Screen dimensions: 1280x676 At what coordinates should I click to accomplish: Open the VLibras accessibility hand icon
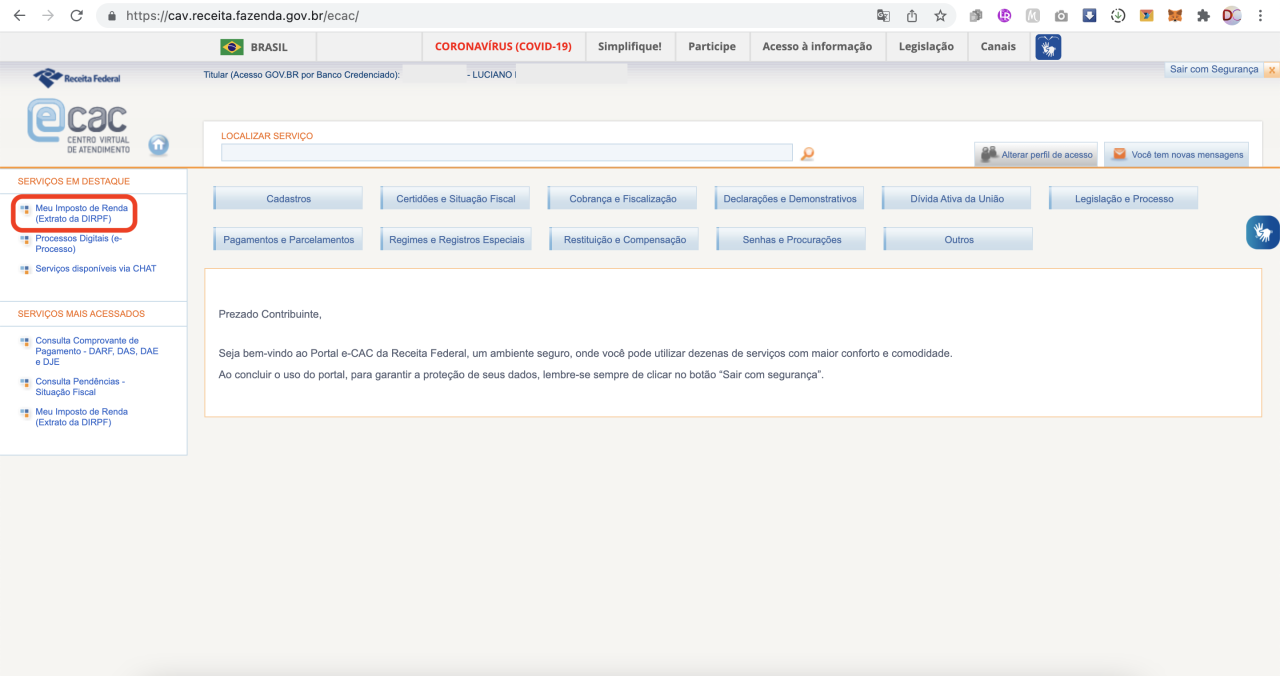(x=1262, y=232)
